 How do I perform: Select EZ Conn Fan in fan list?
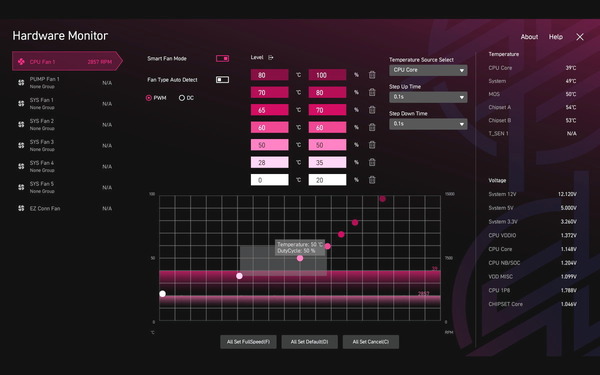point(65,208)
